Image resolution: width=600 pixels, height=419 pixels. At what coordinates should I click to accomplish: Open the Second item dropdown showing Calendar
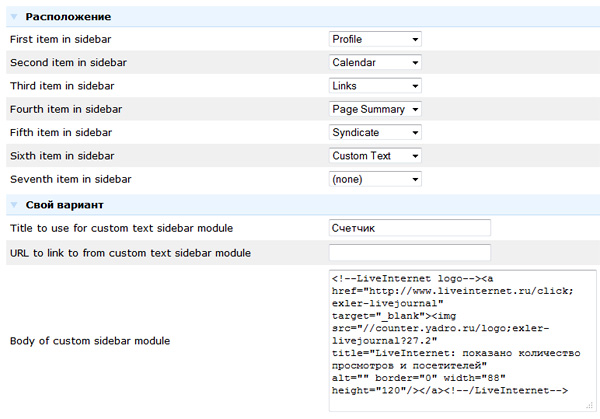coord(375,62)
